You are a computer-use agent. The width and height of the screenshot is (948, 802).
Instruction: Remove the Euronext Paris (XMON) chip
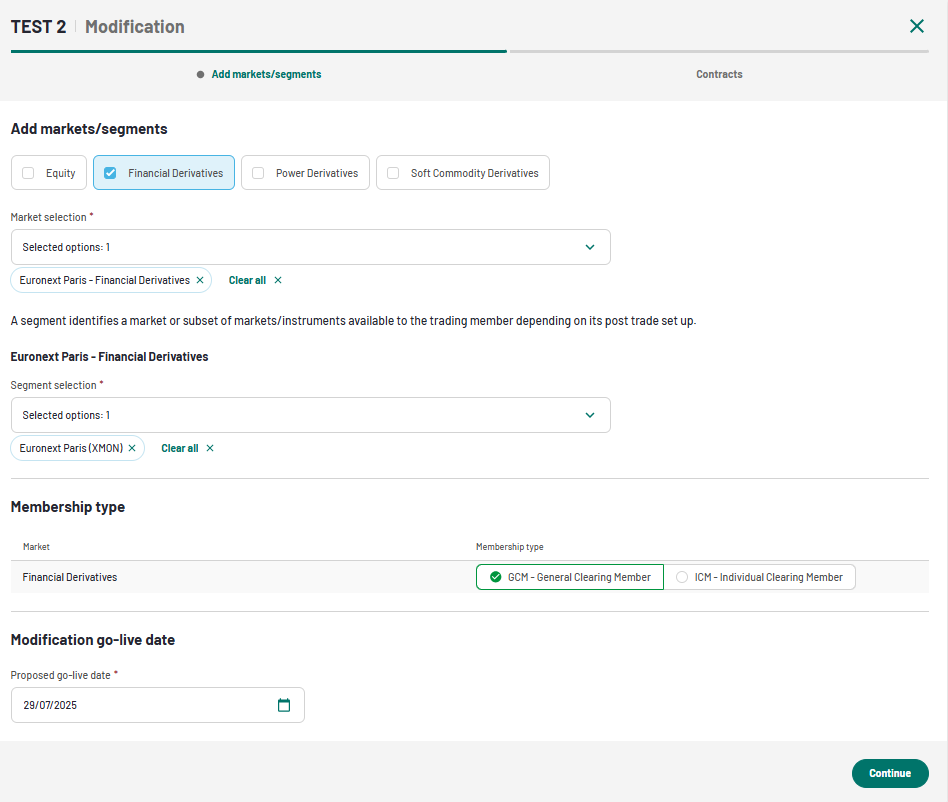click(132, 448)
